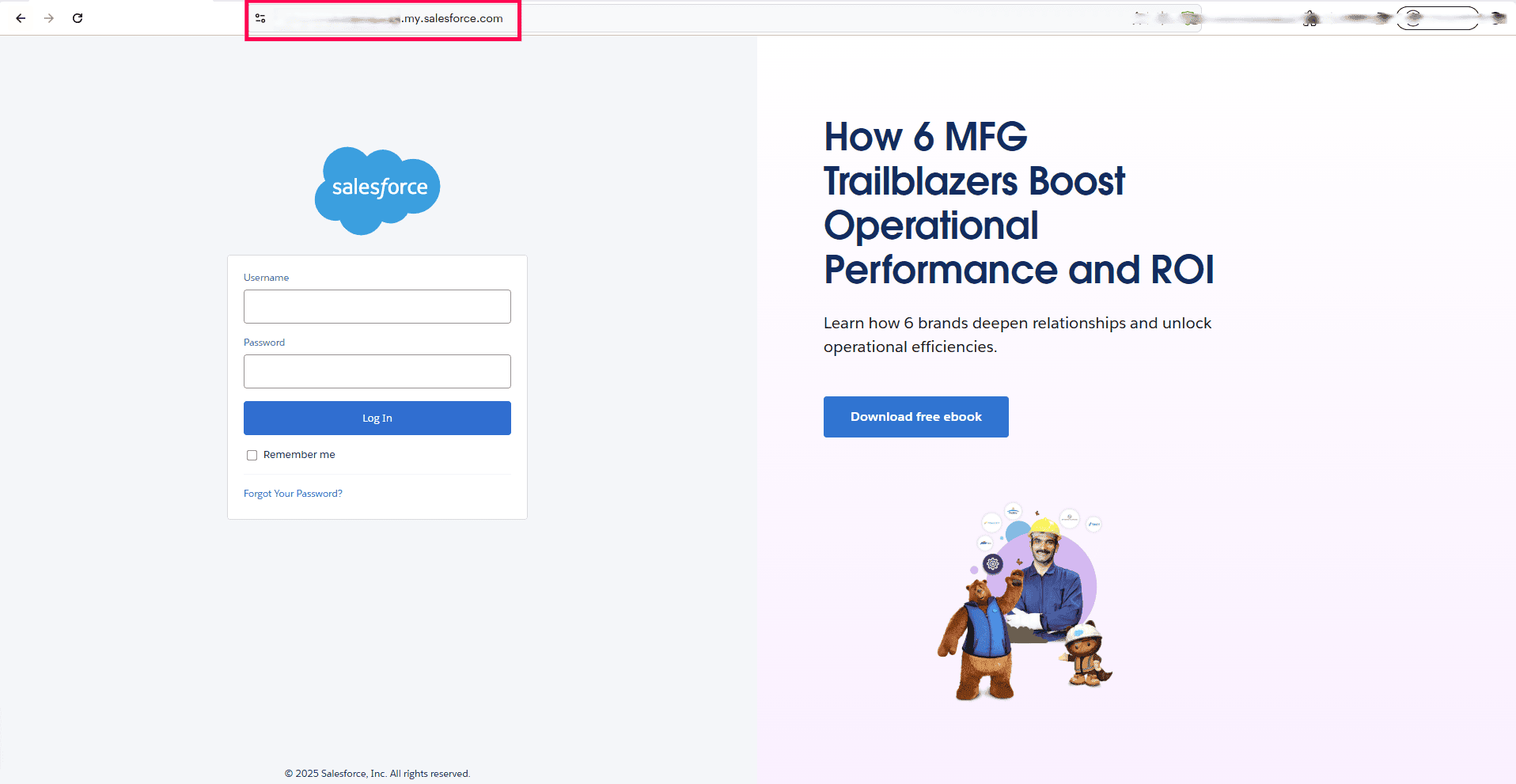Click the Salesforce copyright notice text
Screen dimensions: 1516x784
point(377,773)
